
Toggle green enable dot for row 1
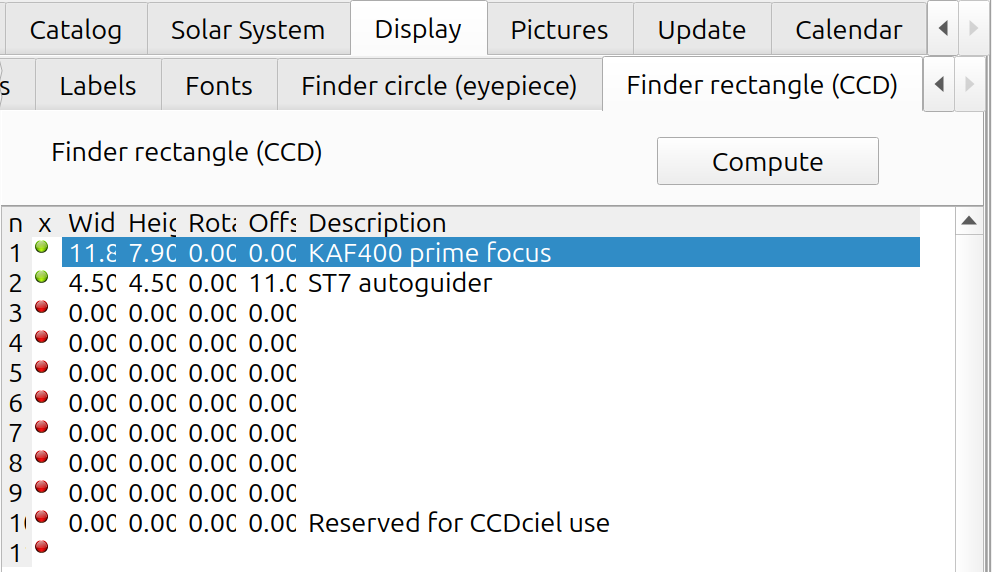42,247
